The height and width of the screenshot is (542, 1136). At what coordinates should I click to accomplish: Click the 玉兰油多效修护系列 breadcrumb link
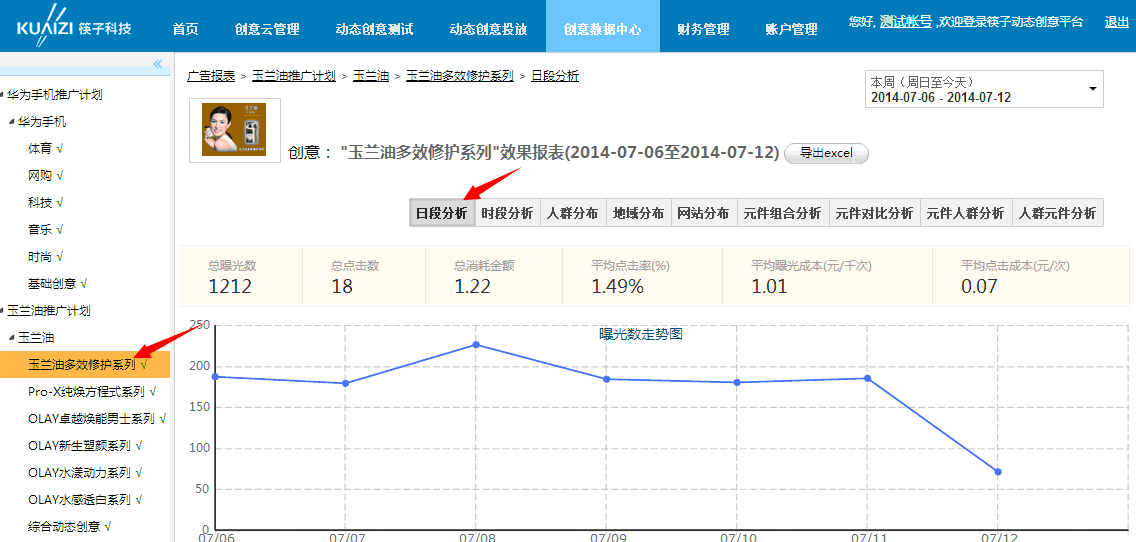coord(460,75)
